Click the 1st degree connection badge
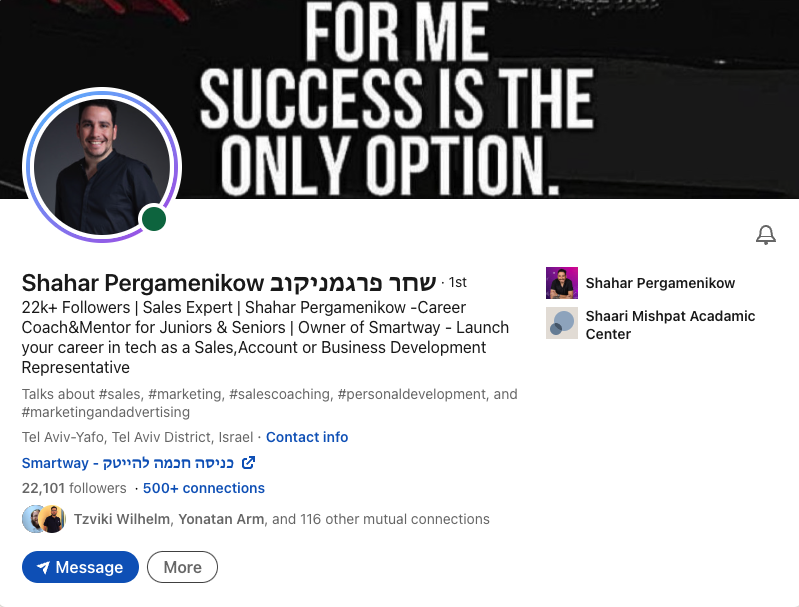799x607 pixels. click(458, 282)
